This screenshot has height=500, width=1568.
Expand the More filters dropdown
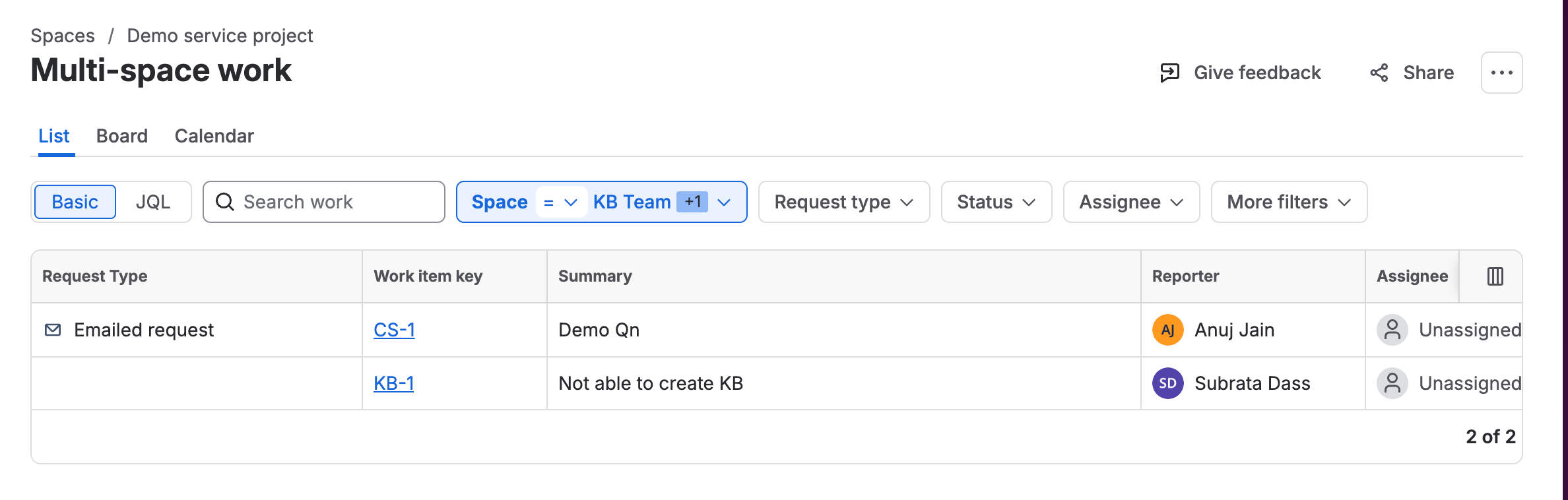tap(1289, 202)
